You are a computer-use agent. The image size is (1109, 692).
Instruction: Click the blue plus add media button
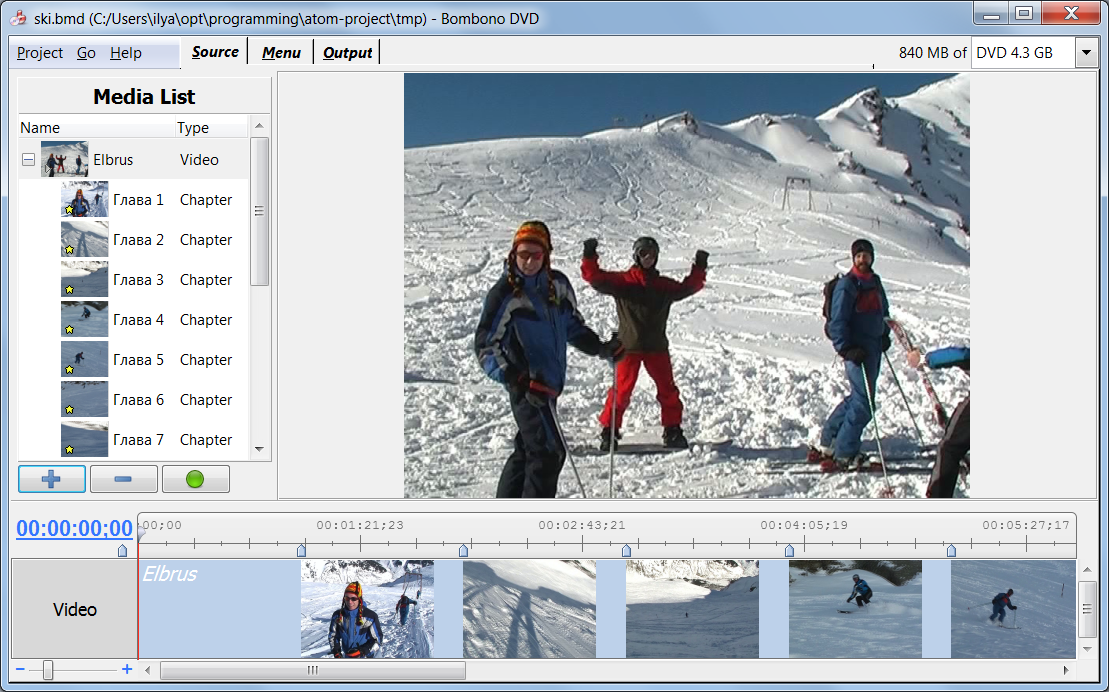[x=52, y=479]
